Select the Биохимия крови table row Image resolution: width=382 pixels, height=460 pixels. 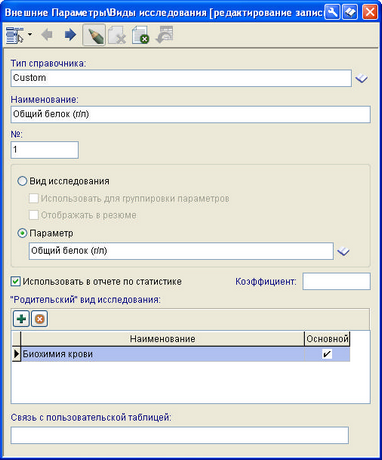(181, 354)
